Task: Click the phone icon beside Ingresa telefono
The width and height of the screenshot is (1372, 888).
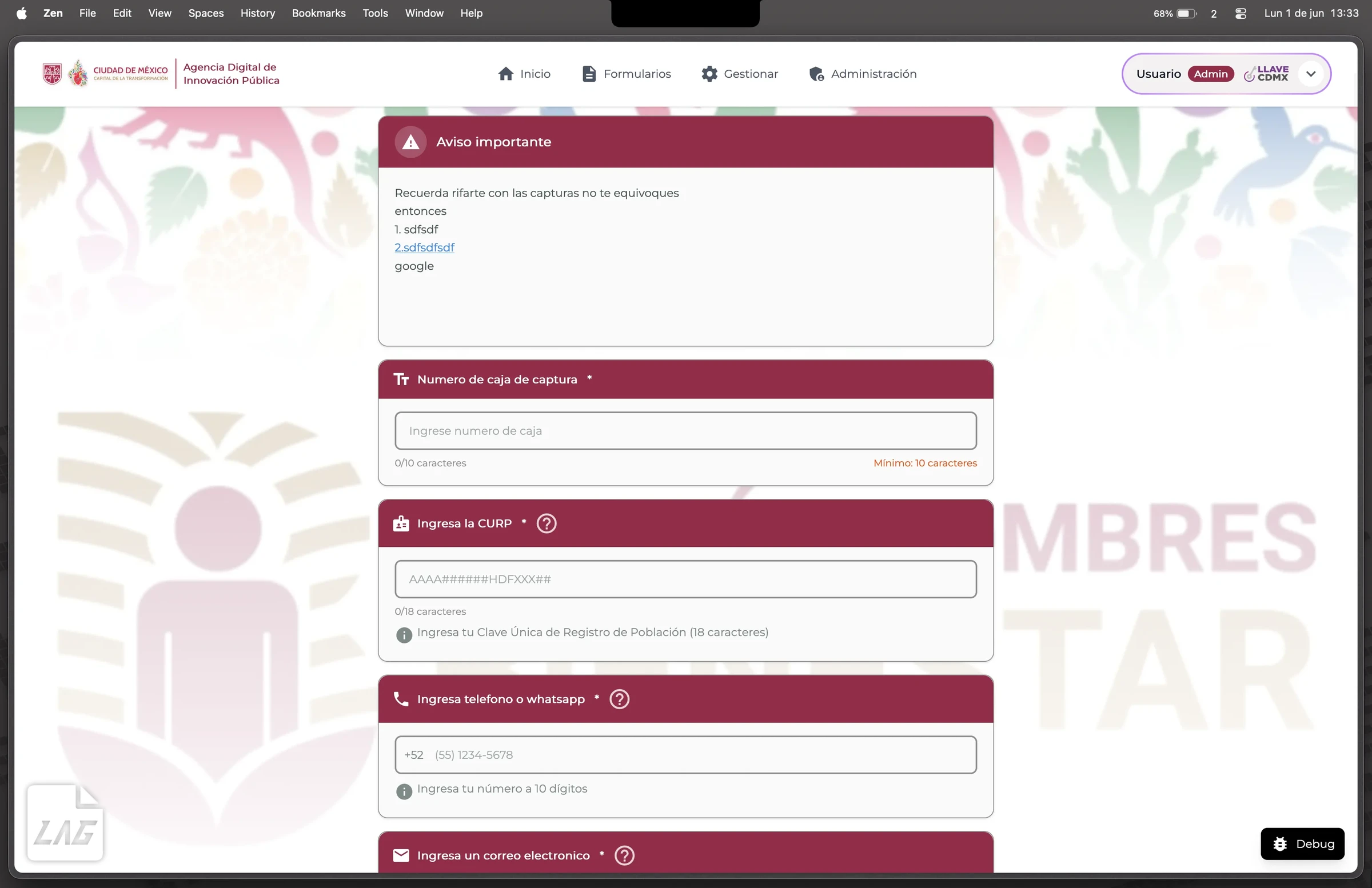Action: (401, 699)
